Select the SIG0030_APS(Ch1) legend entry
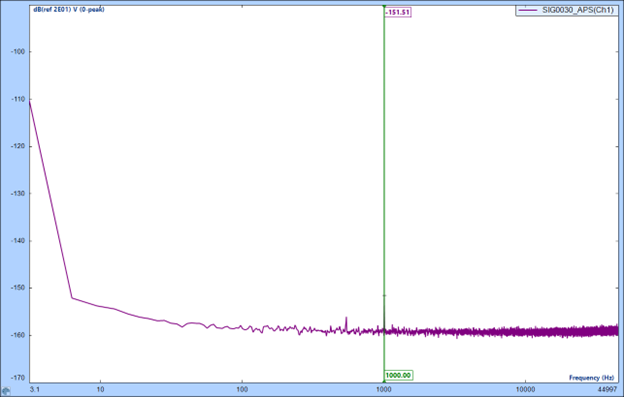The width and height of the screenshot is (624, 397). [x=567, y=10]
